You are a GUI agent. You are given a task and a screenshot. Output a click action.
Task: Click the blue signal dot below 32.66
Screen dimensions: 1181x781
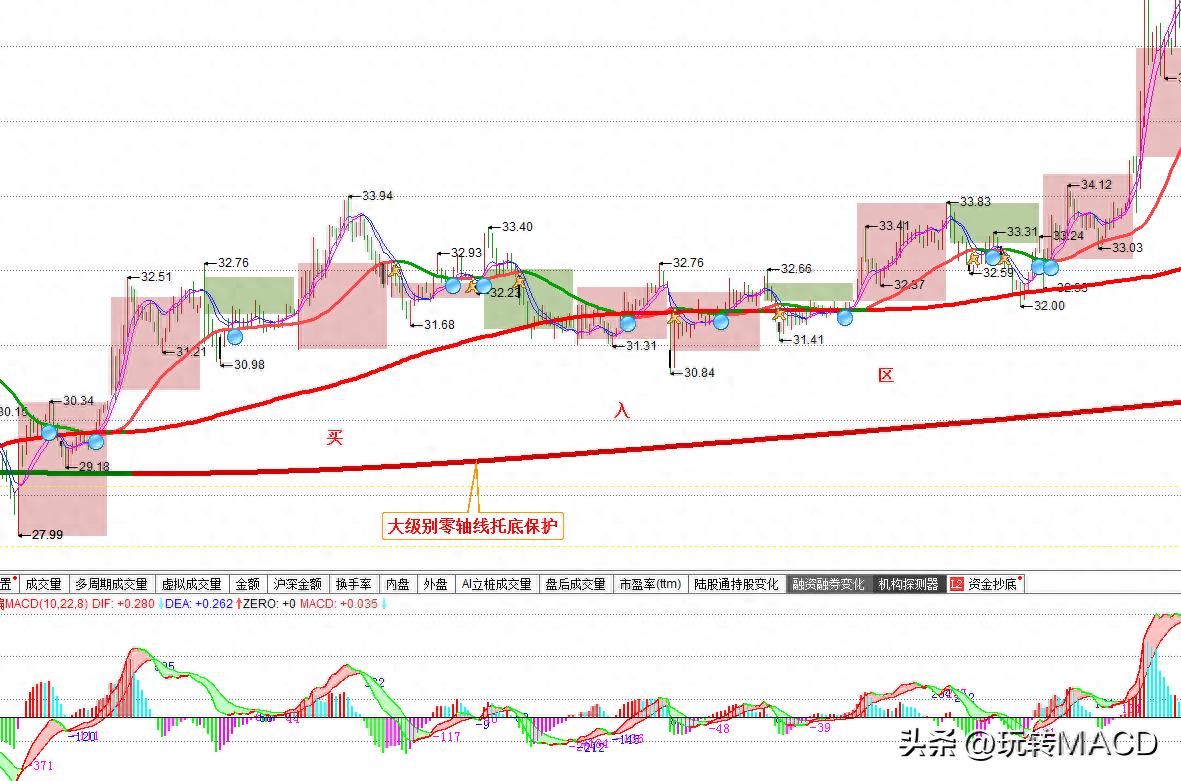(845, 318)
